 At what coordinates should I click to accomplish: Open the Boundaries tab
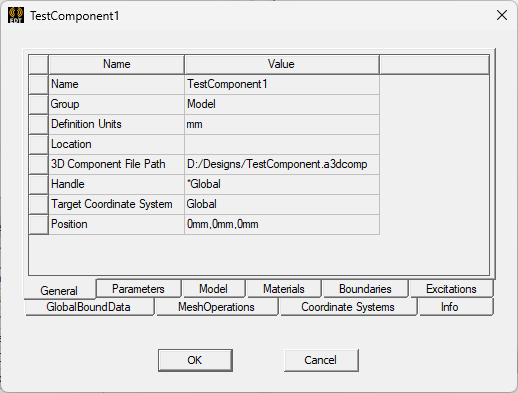tap(365, 289)
